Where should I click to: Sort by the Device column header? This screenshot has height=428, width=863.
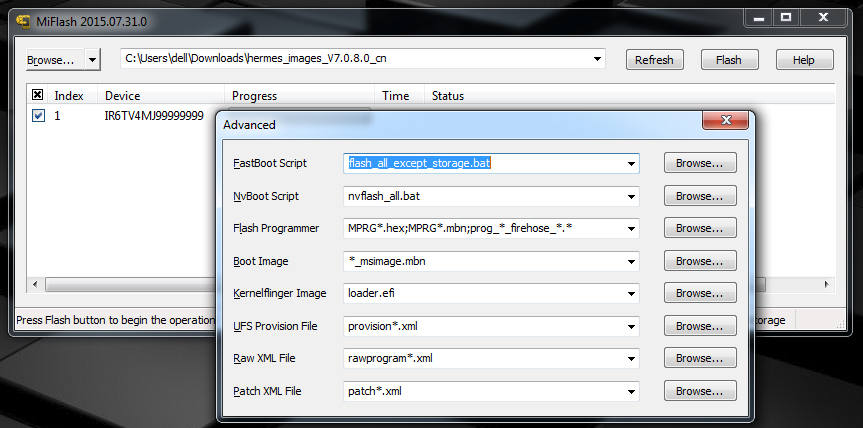click(160, 96)
